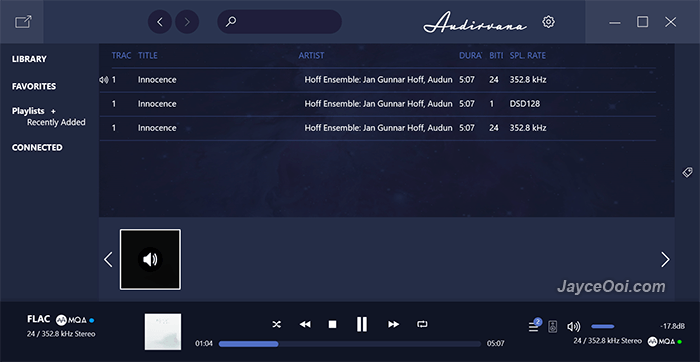Seek in the playback progress bar
Screen dimensions: 700x362
tap(350, 344)
